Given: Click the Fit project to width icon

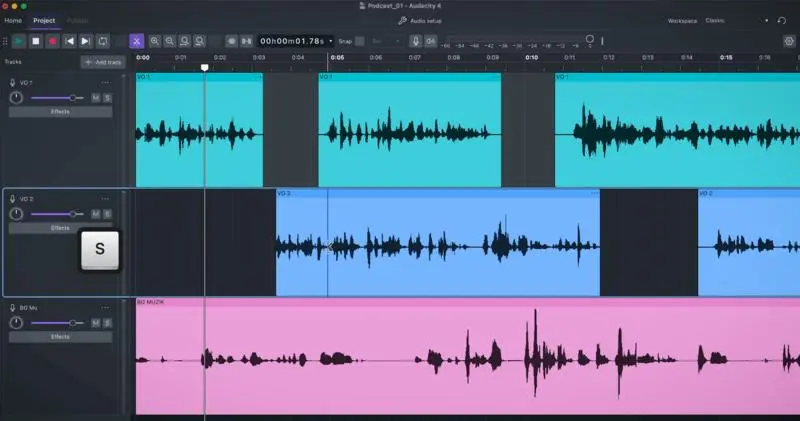Looking at the screenshot, I should tap(199, 41).
